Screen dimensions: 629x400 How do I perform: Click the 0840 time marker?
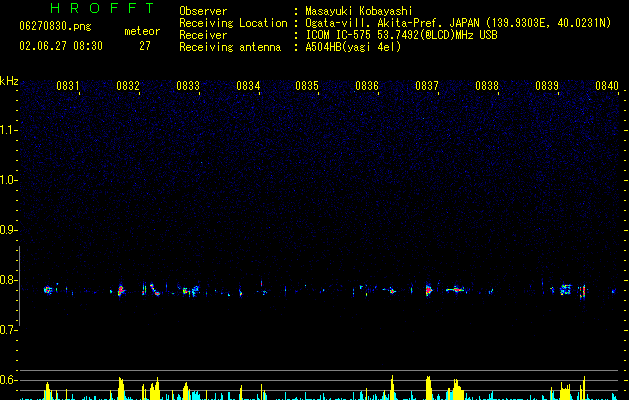point(607,86)
